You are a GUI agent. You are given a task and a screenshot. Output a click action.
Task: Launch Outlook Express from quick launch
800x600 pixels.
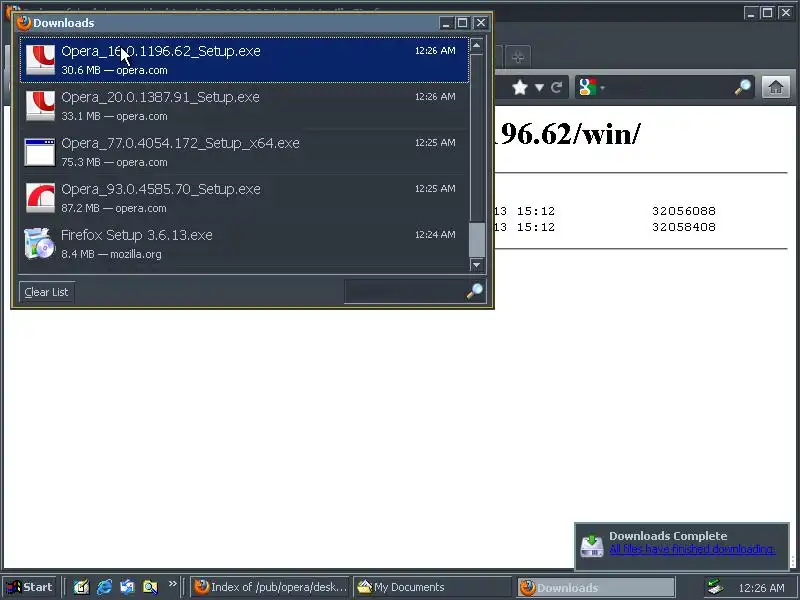pos(127,587)
